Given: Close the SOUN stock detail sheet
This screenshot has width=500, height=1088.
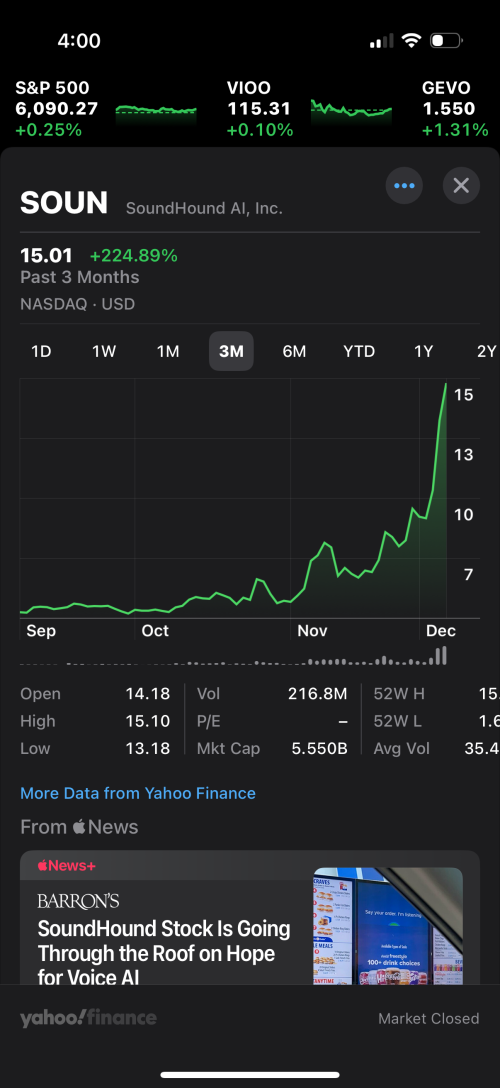Looking at the screenshot, I should click(x=461, y=185).
